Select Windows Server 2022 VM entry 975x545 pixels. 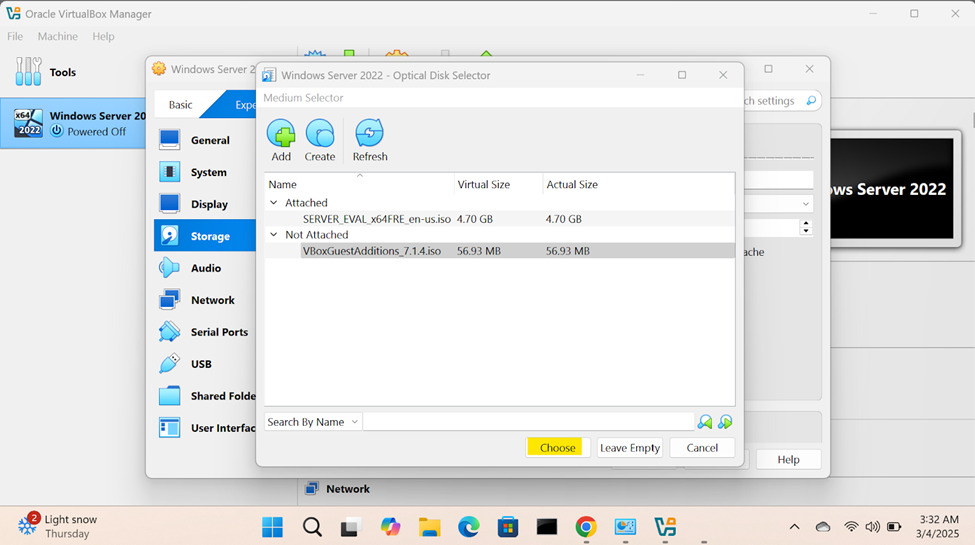click(73, 123)
